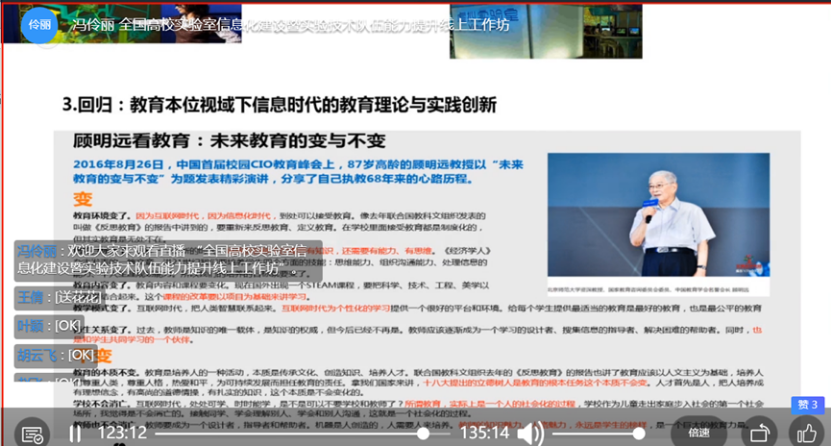Viewport: 831px width, 446px height.
Task: Pause the video playback
Action: (75, 433)
